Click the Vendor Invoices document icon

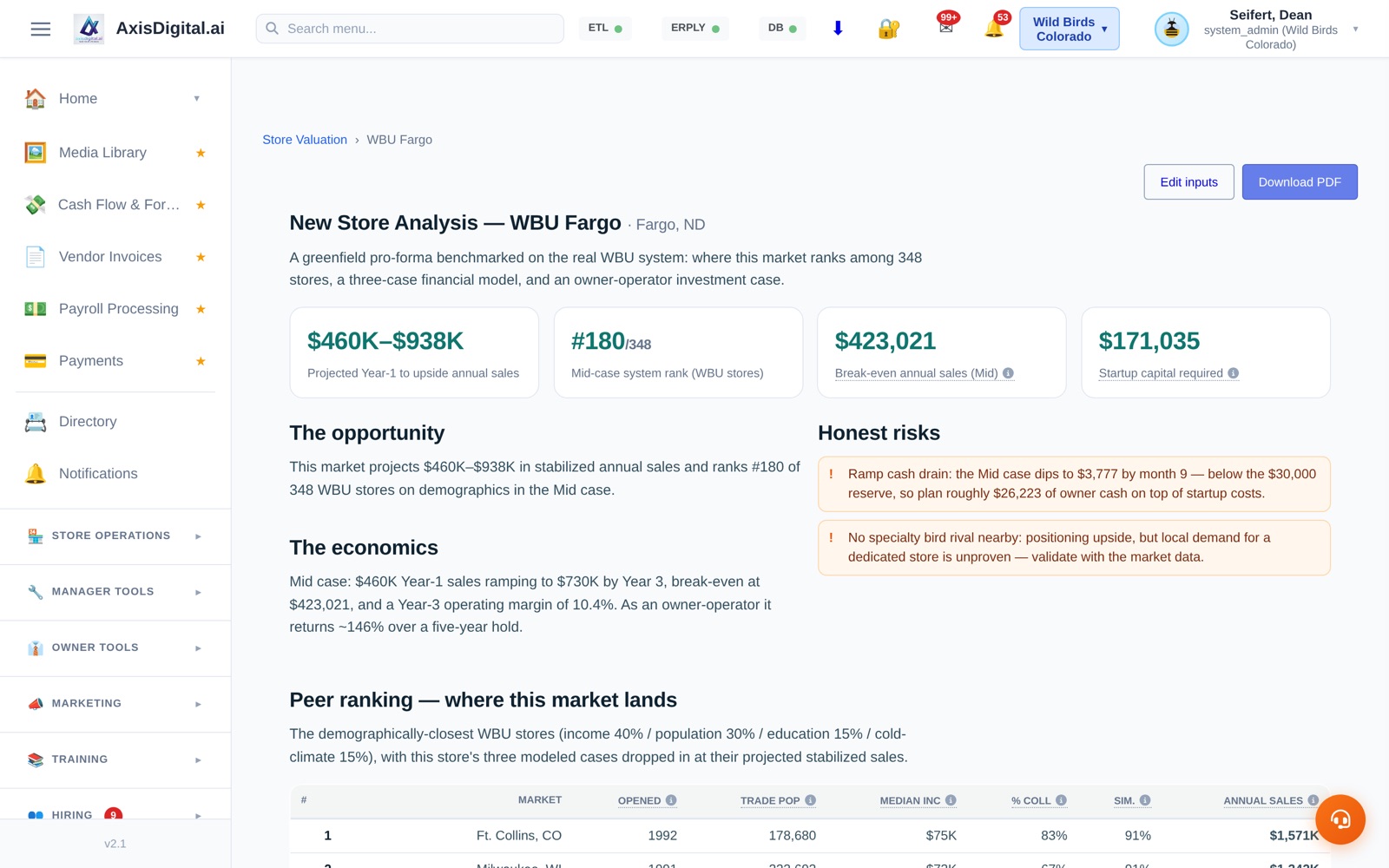click(36, 257)
